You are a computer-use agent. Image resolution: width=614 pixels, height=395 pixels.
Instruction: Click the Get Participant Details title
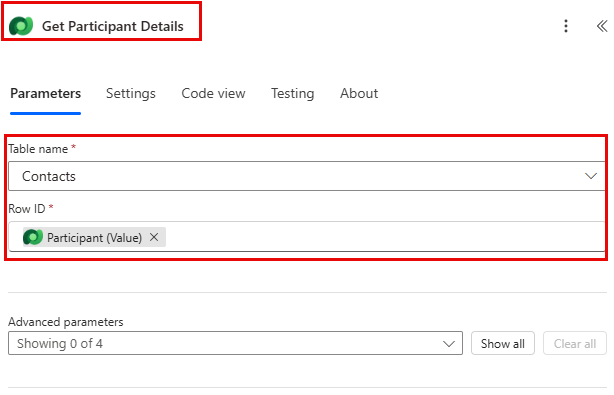[113, 26]
